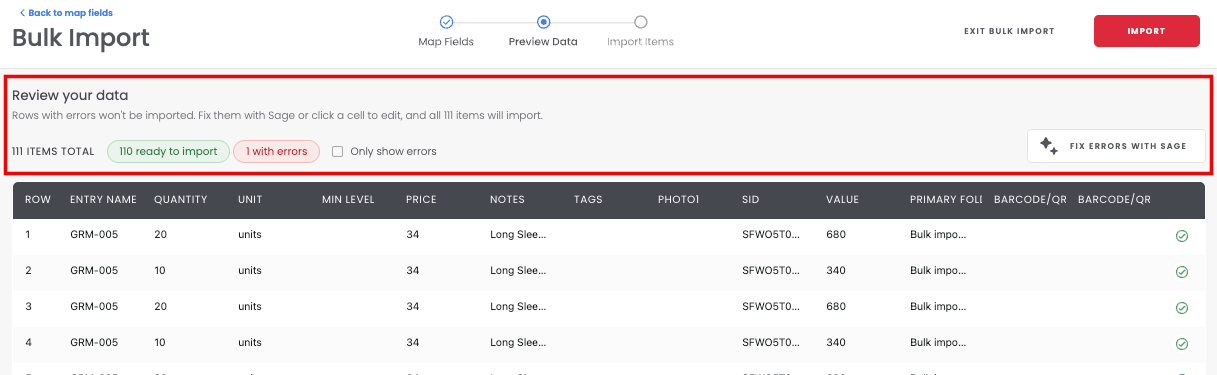Click the red Import button
Viewport: 1217px width, 375px height.
pyautogui.click(x=1146, y=31)
